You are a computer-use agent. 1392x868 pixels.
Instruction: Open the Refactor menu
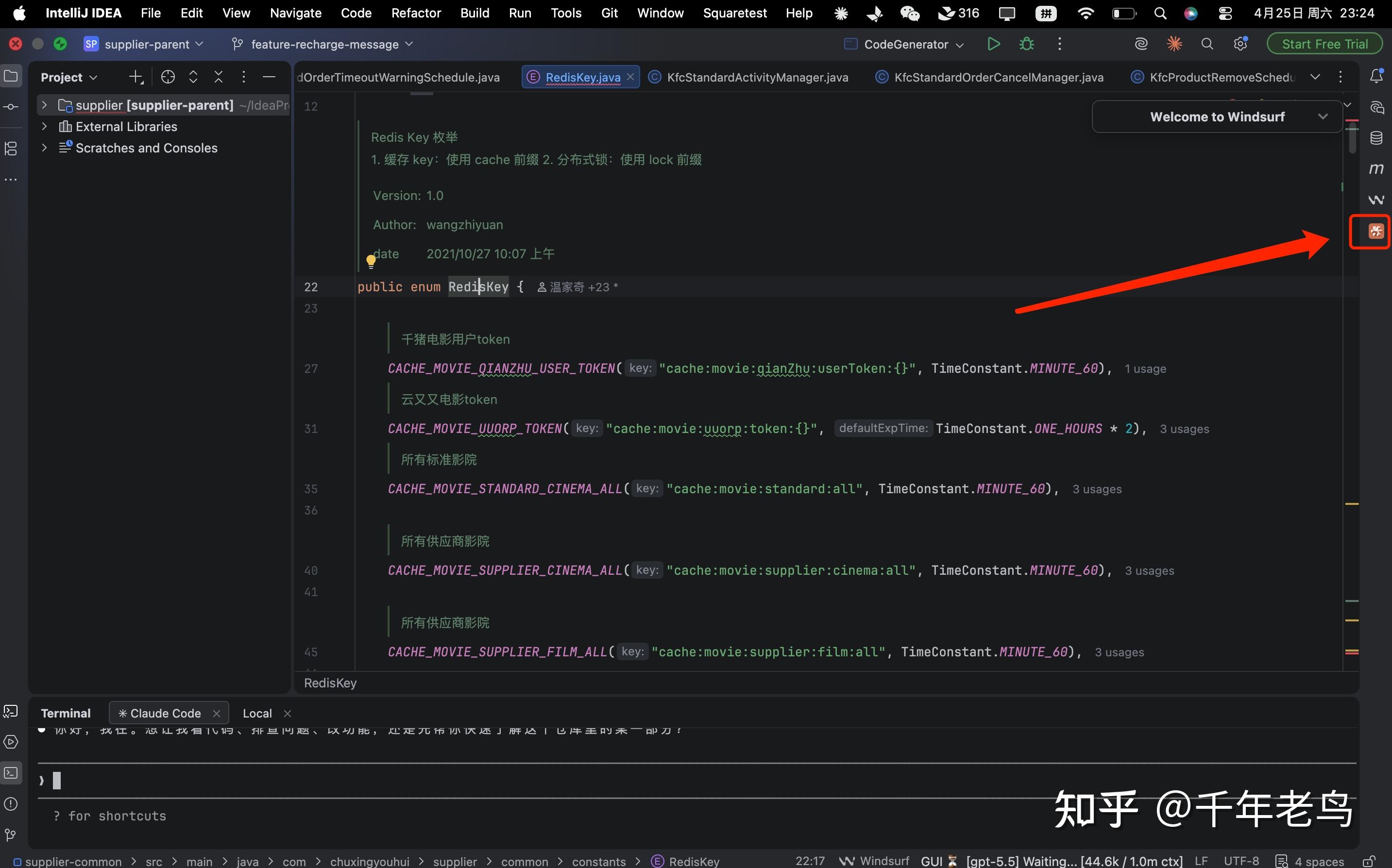click(416, 13)
